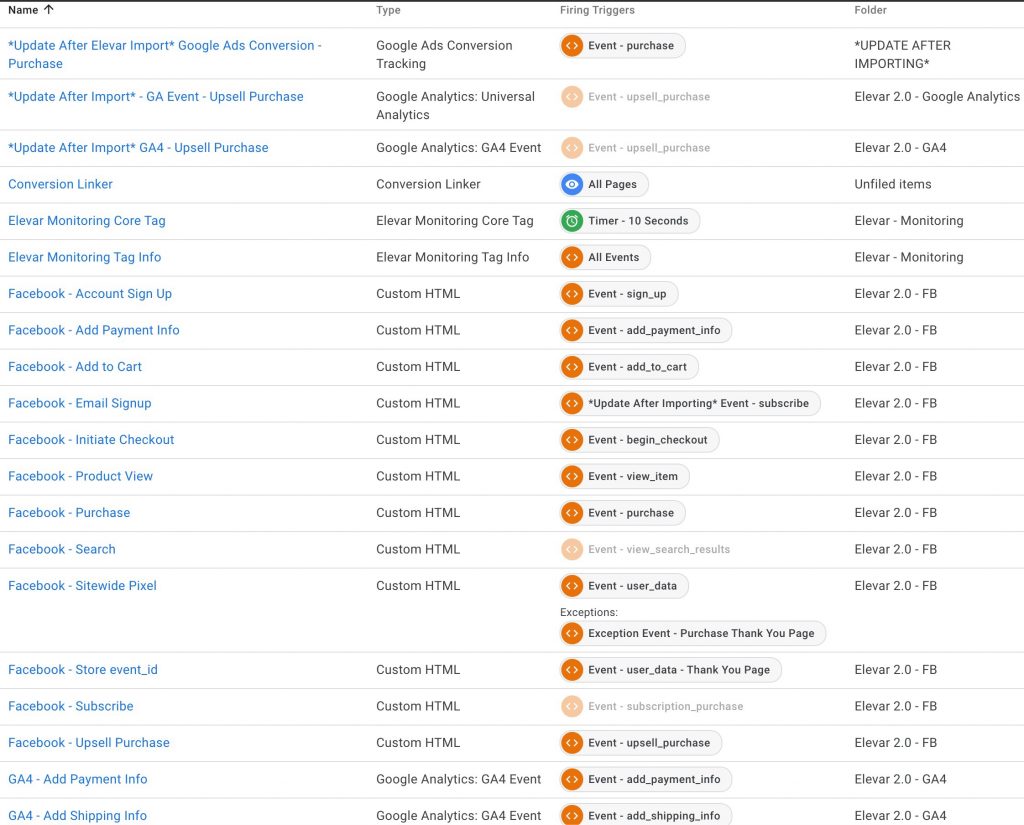This screenshot has height=825, width=1024.
Task: Click the Event - begin_checkout trigger icon
Action: (x=572, y=440)
